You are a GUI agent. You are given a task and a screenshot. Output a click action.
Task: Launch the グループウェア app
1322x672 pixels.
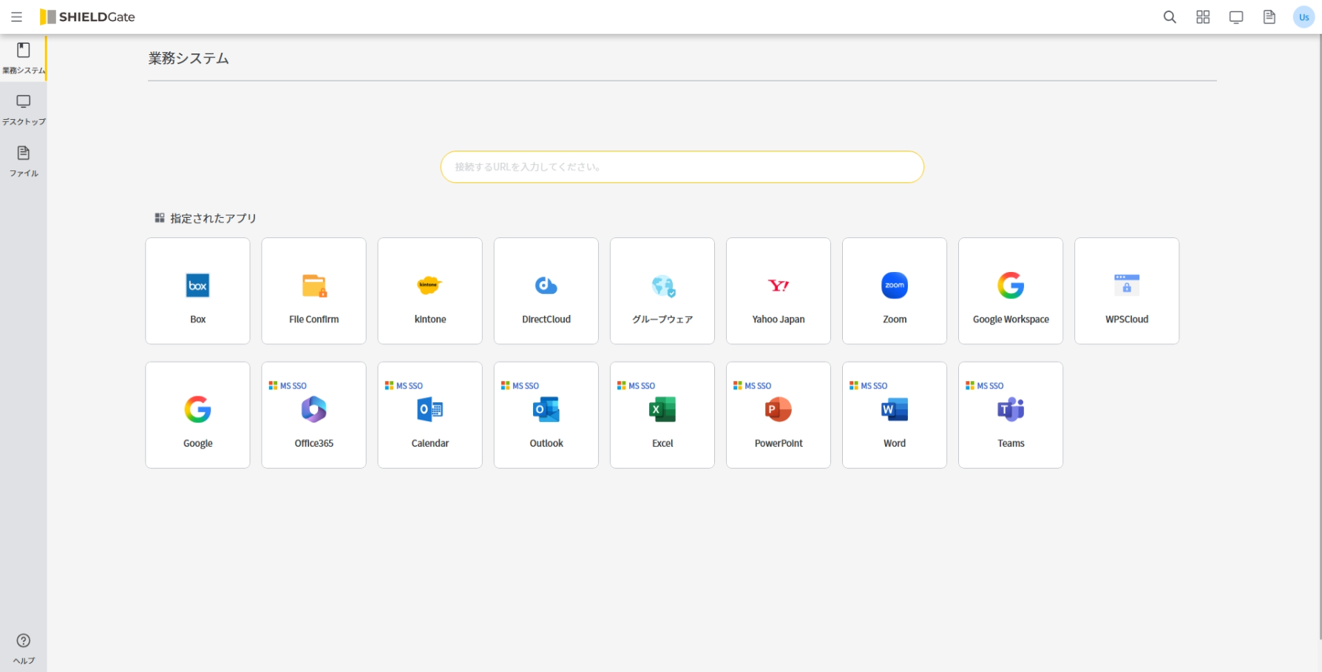click(x=662, y=291)
